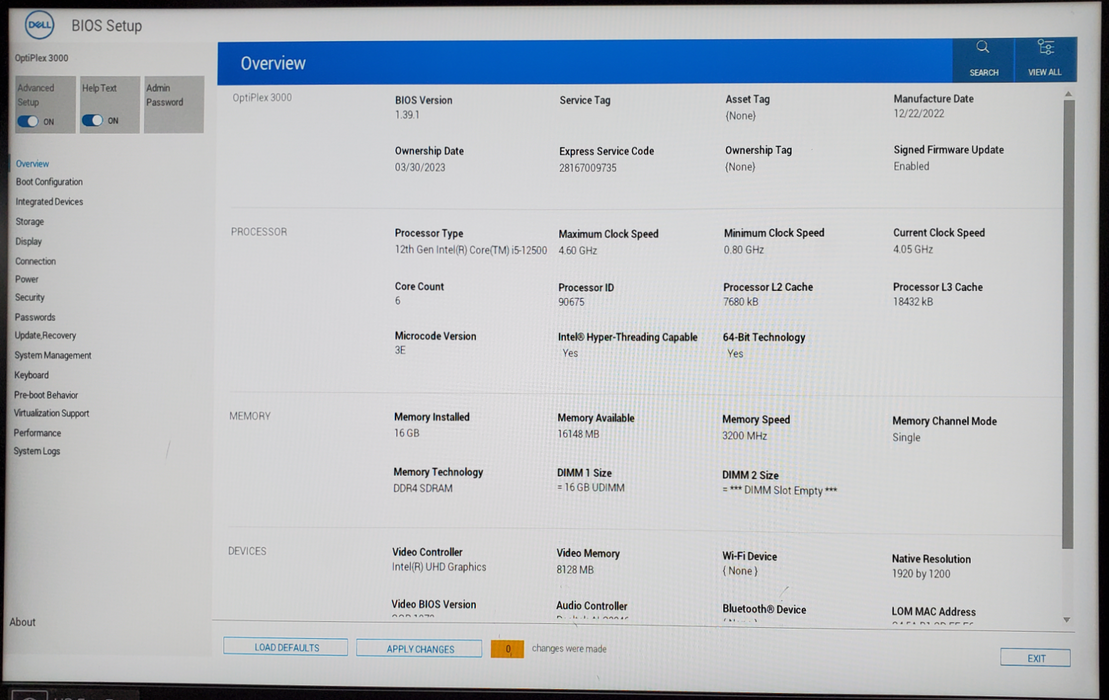This screenshot has width=1109, height=700.
Task: Open the Security section
Action: [30, 298]
